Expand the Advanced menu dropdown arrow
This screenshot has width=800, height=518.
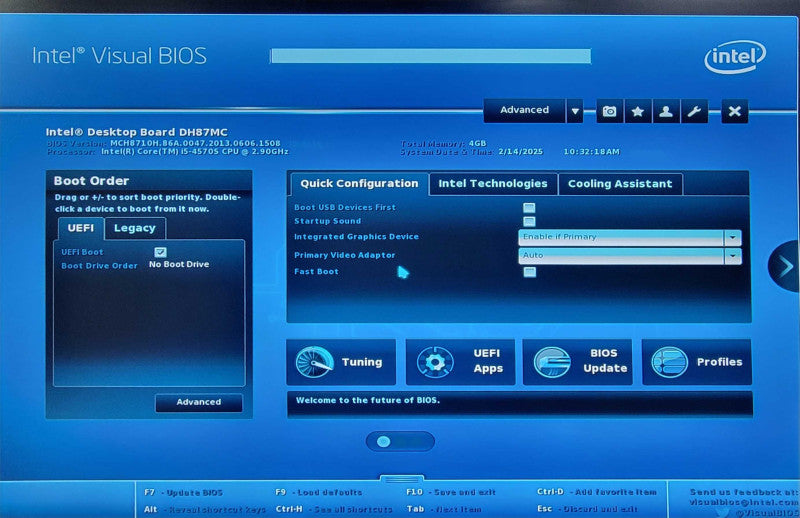pyautogui.click(x=575, y=111)
